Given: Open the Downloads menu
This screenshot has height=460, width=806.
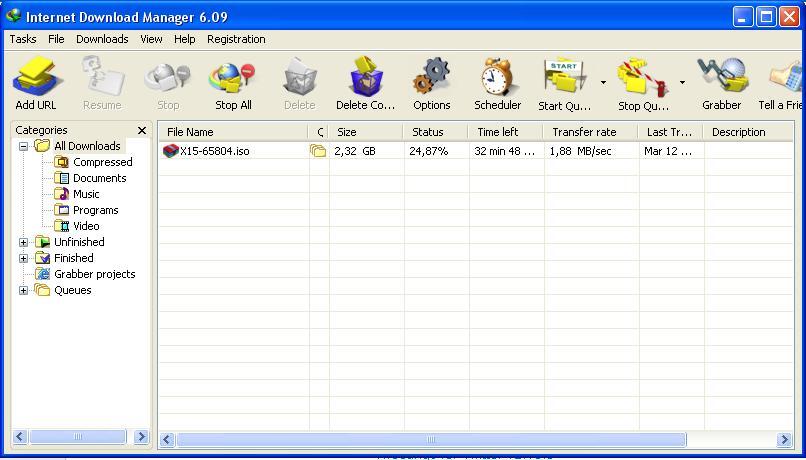Looking at the screenshot, I should tap(102, 39).
